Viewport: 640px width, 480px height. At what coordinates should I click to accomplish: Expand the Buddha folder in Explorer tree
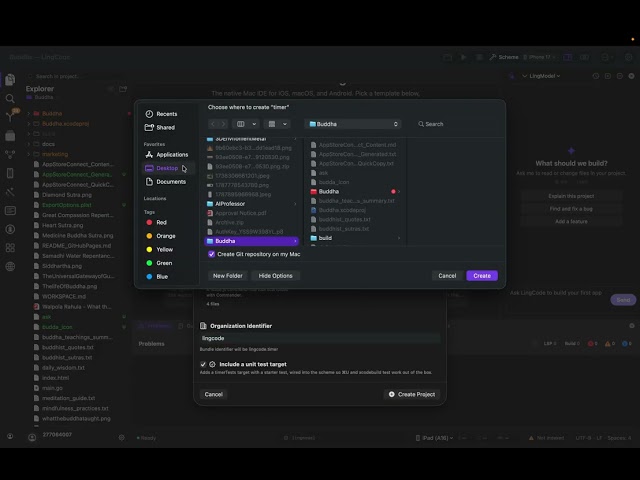29,113
